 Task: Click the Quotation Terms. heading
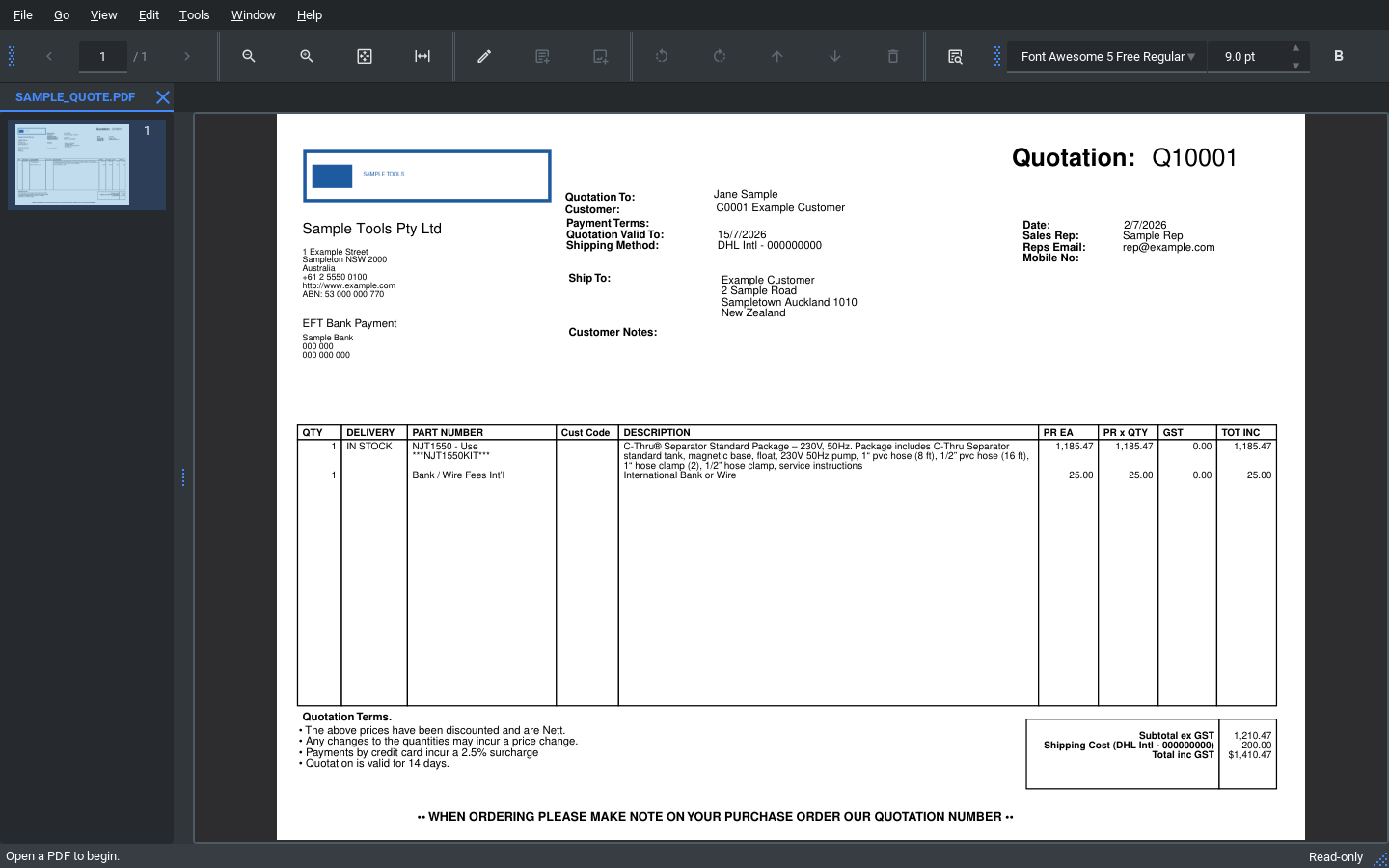click(x=347, y=717)
